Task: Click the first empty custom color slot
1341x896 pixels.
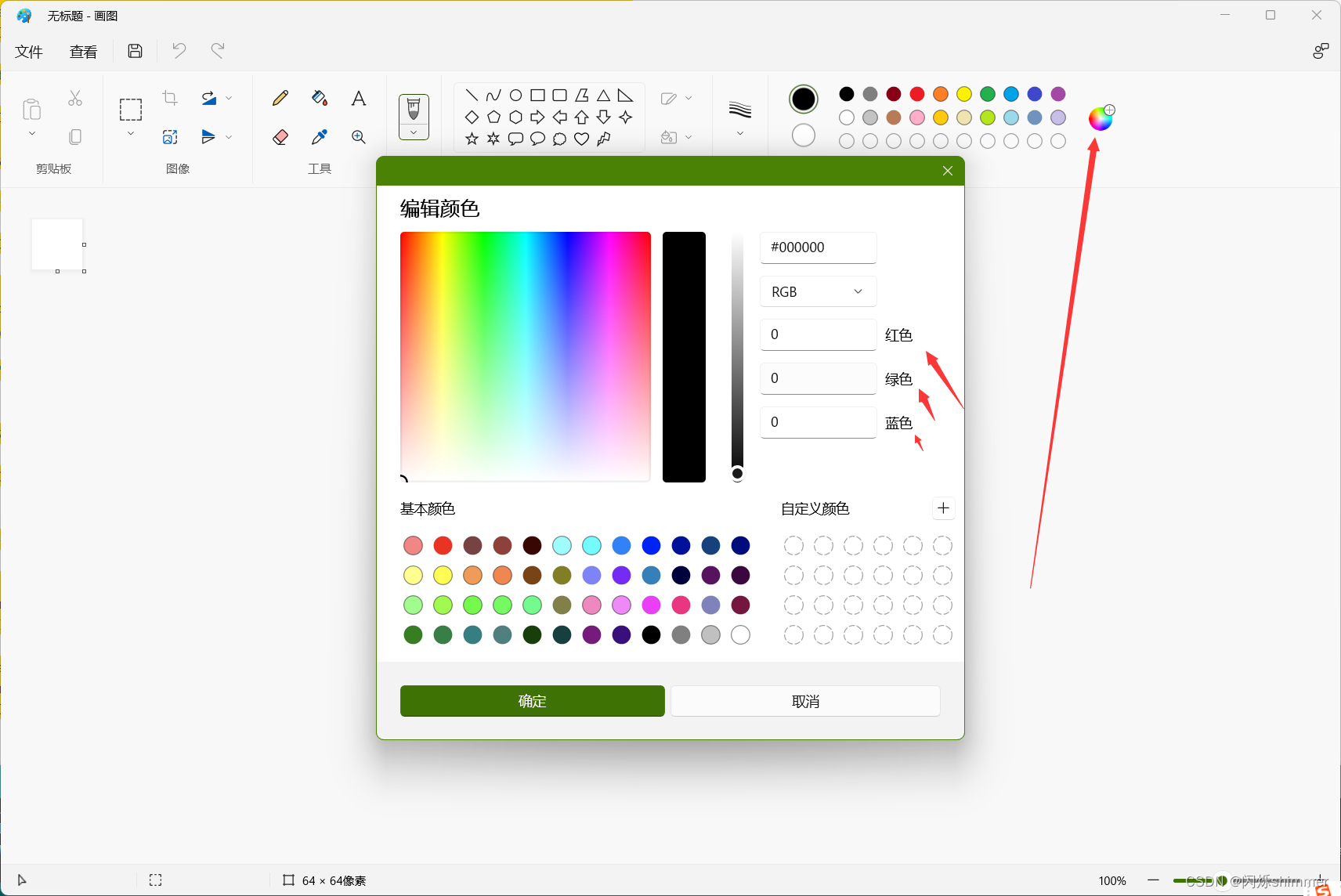Action: click(793, 545)
